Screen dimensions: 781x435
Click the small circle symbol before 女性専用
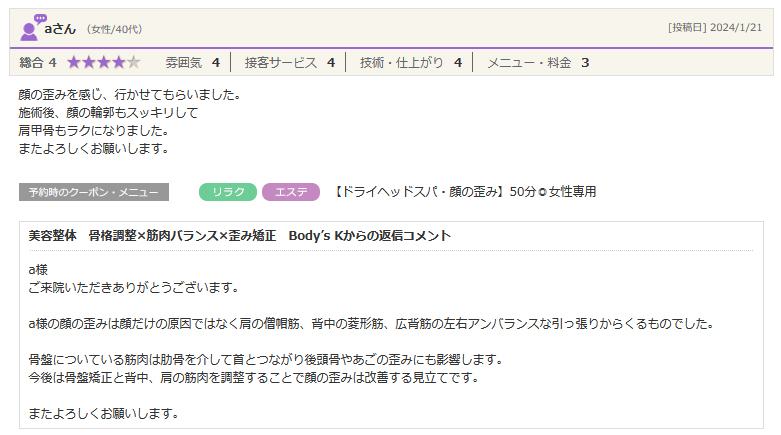[543, 192]
